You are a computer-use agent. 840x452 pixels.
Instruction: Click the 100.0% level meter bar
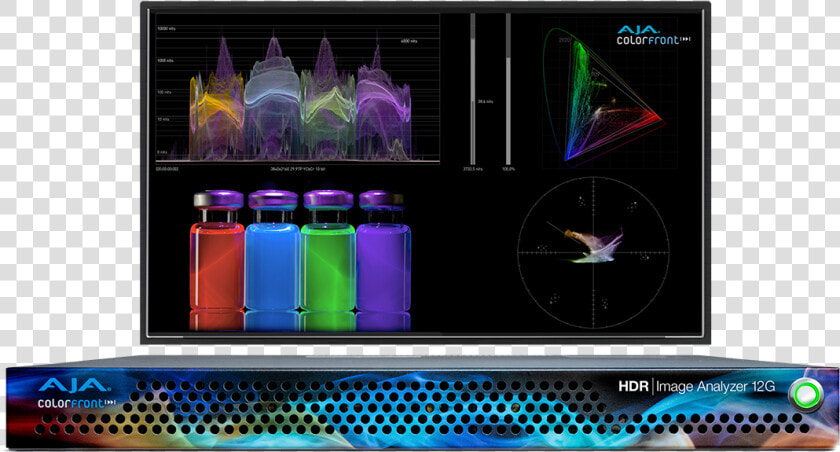508,89
